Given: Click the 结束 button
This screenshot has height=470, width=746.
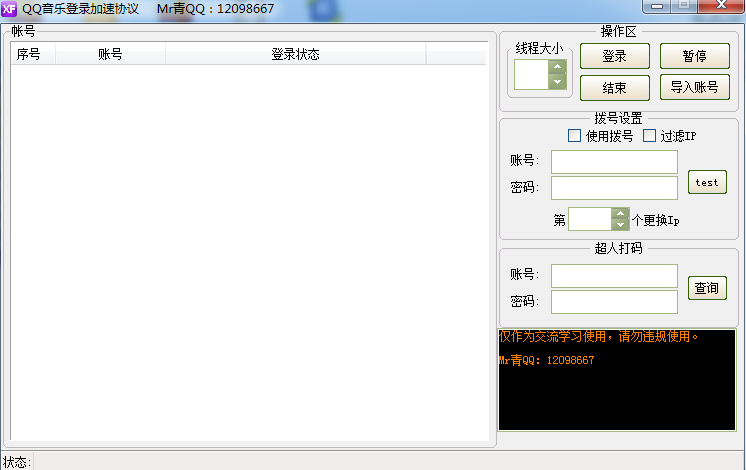Looking at the screenshot, I should 615,88.
